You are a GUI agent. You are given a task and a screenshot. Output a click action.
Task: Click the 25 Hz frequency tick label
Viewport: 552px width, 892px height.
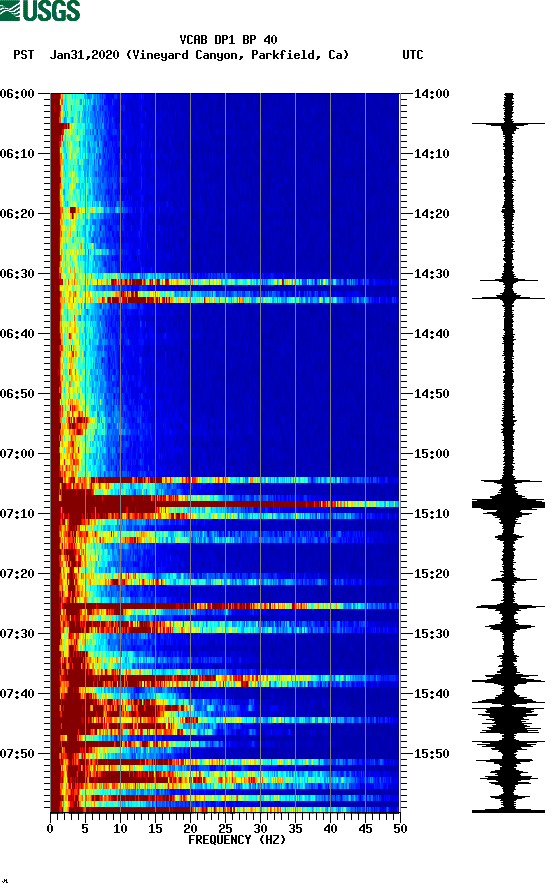225,829
